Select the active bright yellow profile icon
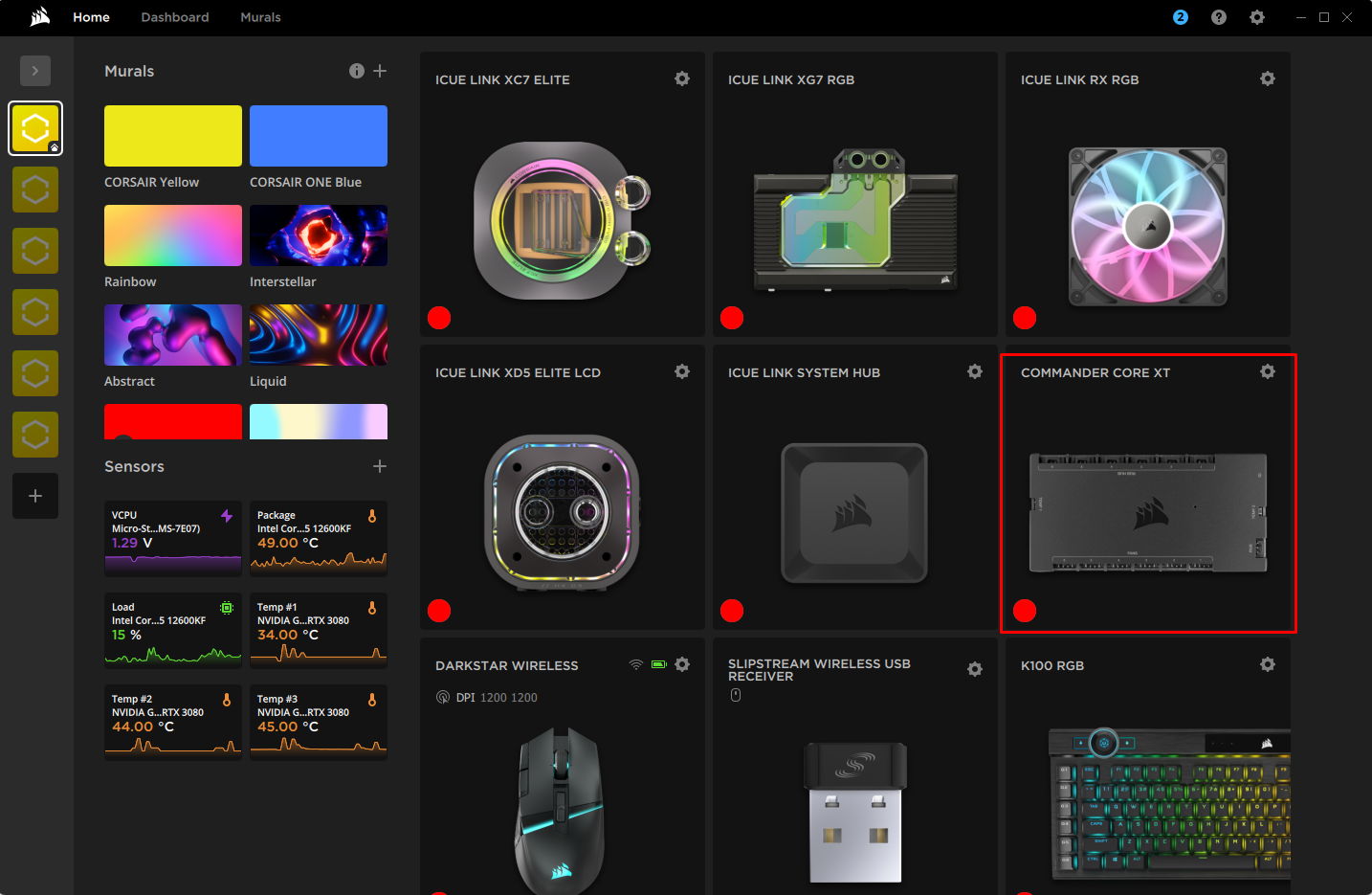The image size is (1372, 895). pos(35,128)
